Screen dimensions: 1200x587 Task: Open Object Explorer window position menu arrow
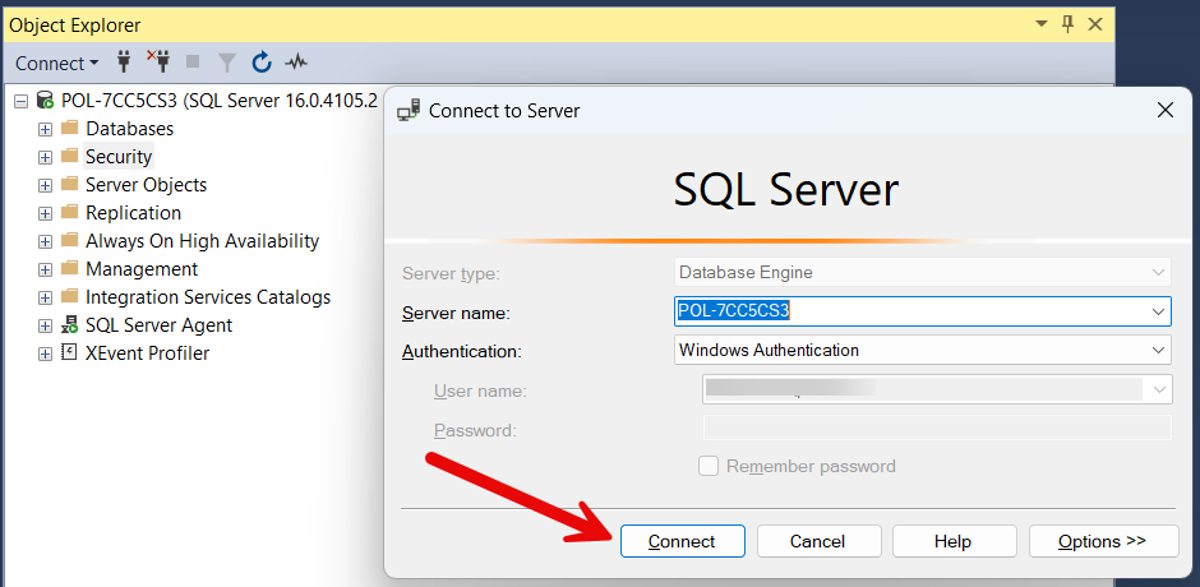1041,24
